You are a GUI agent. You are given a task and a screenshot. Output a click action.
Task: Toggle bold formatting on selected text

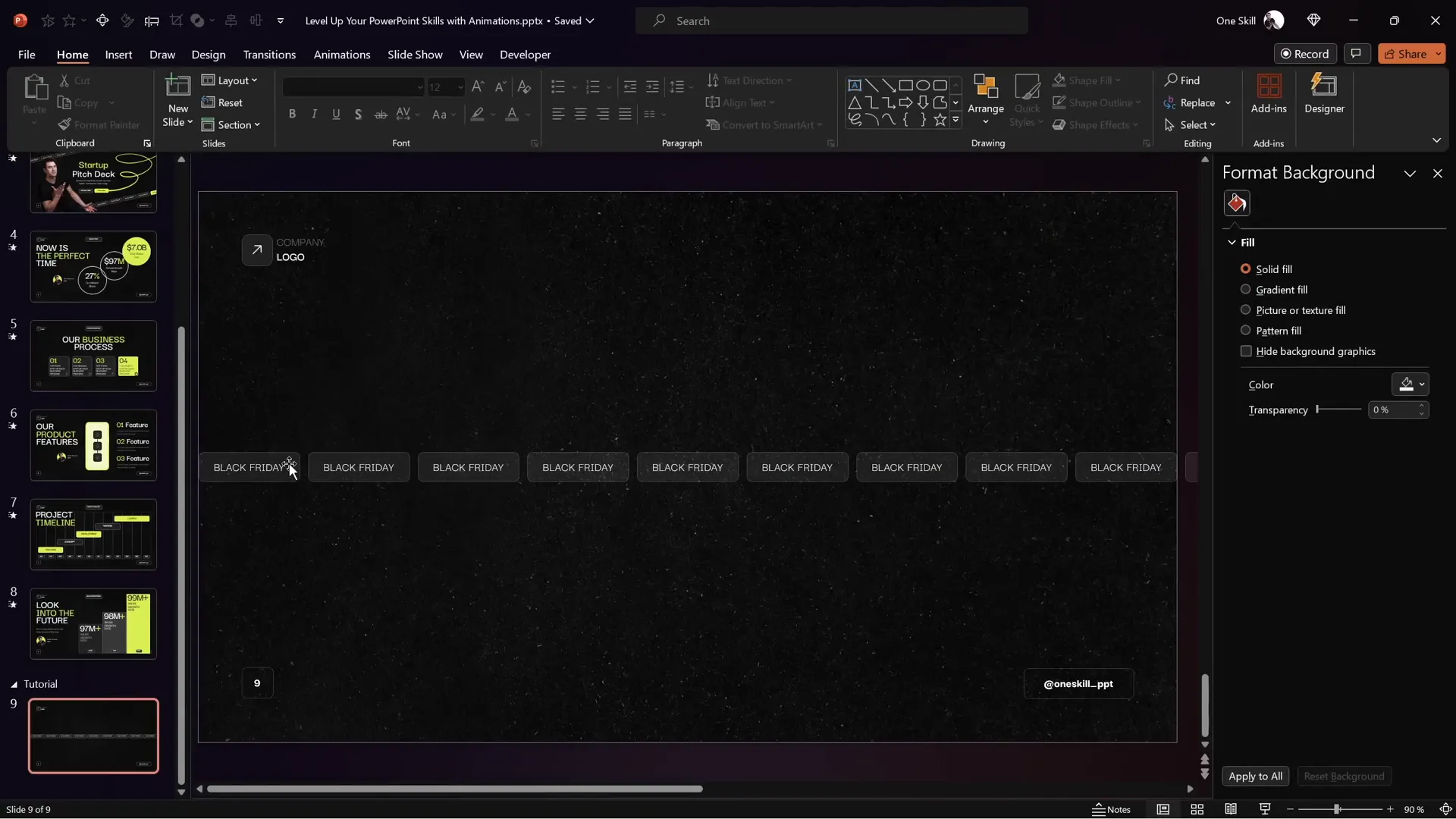pos(293,114)
